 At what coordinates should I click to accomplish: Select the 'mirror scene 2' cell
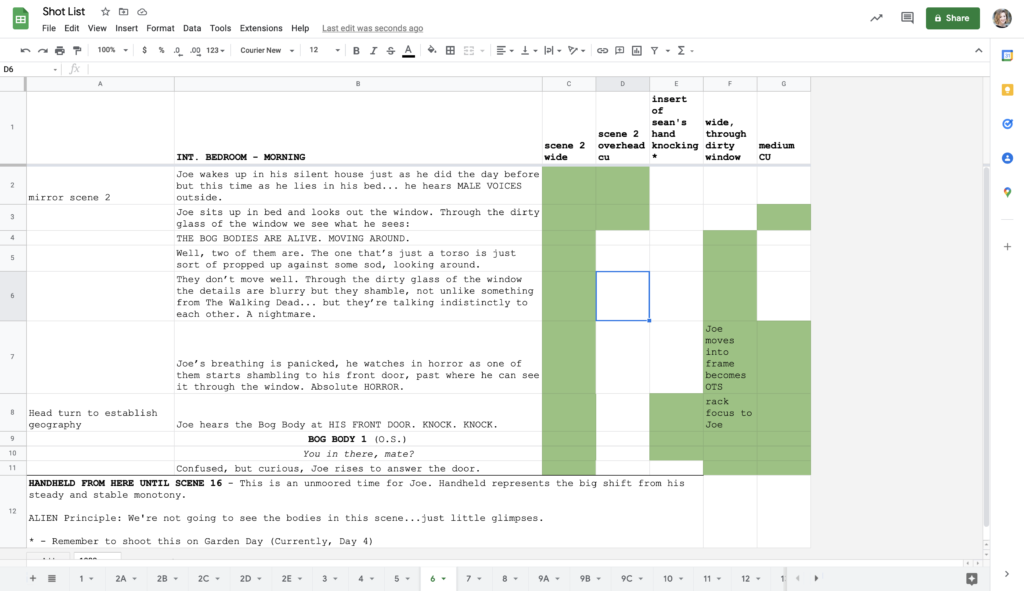(x=100, y=185)
